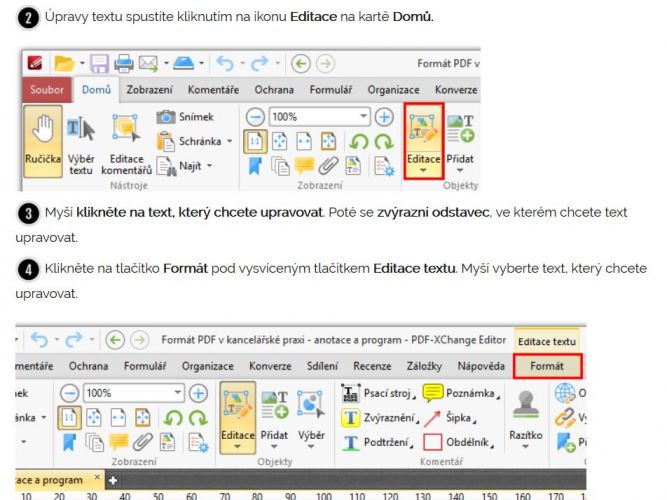
Task: Switch to the Domů tab
Action: 97,90
